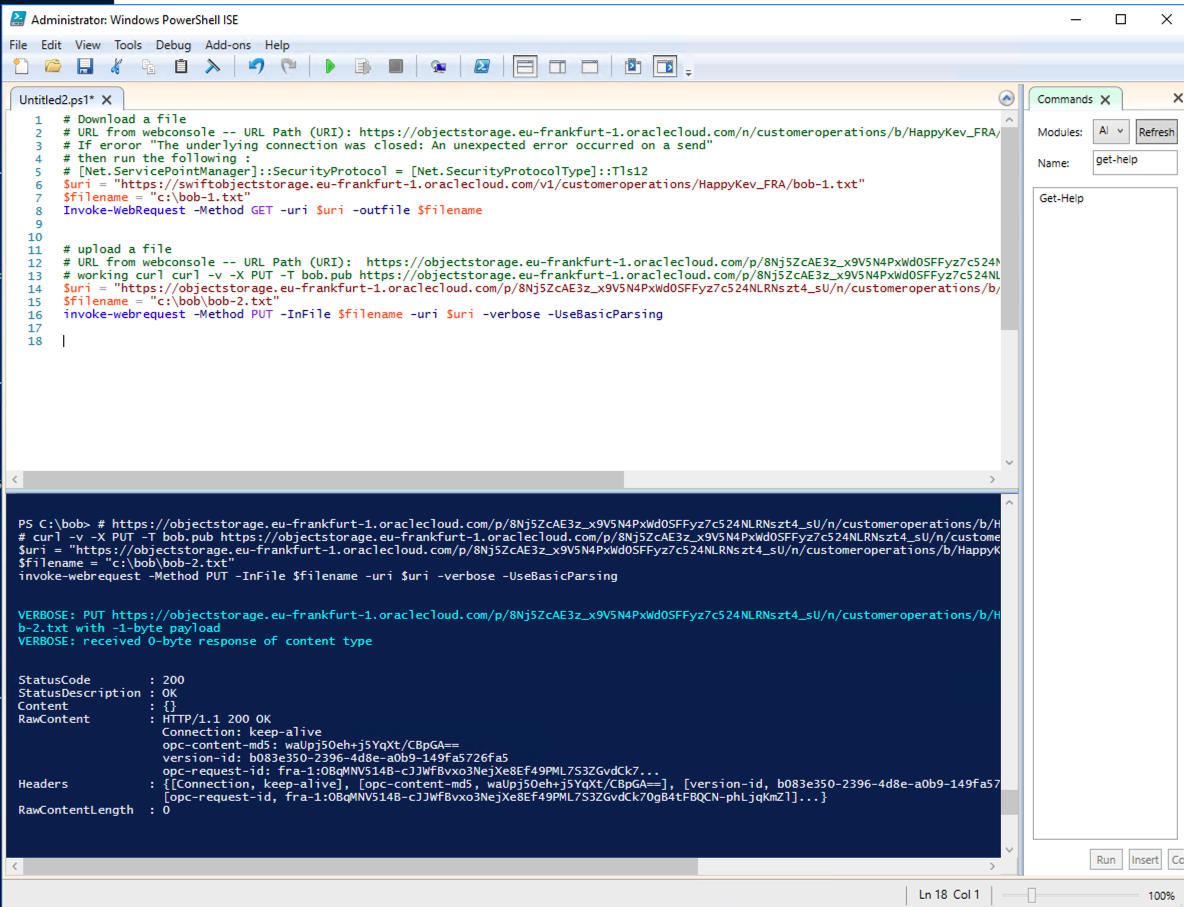Stop operation square icon
This screenshot has height=907, width=1184.
[x=396, y=66]
